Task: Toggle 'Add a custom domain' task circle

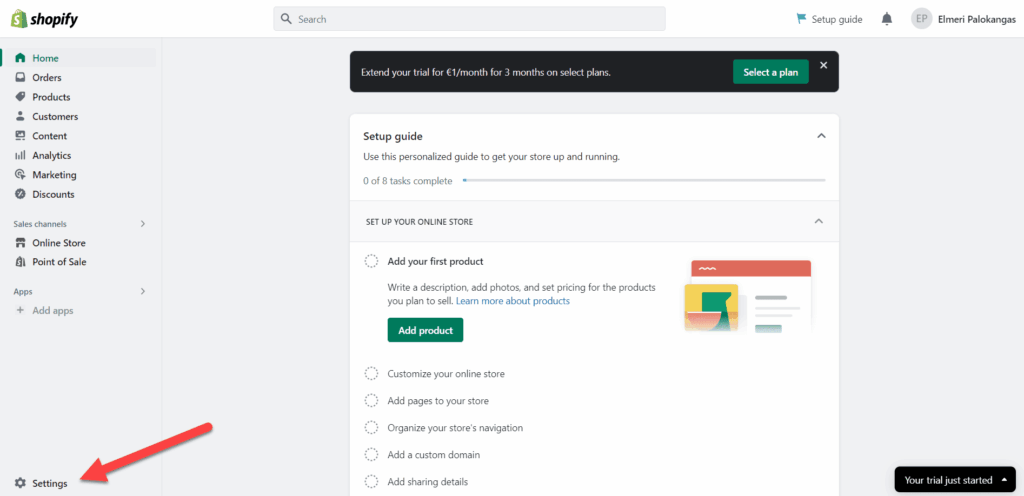Action: click(x=371, y=454)
